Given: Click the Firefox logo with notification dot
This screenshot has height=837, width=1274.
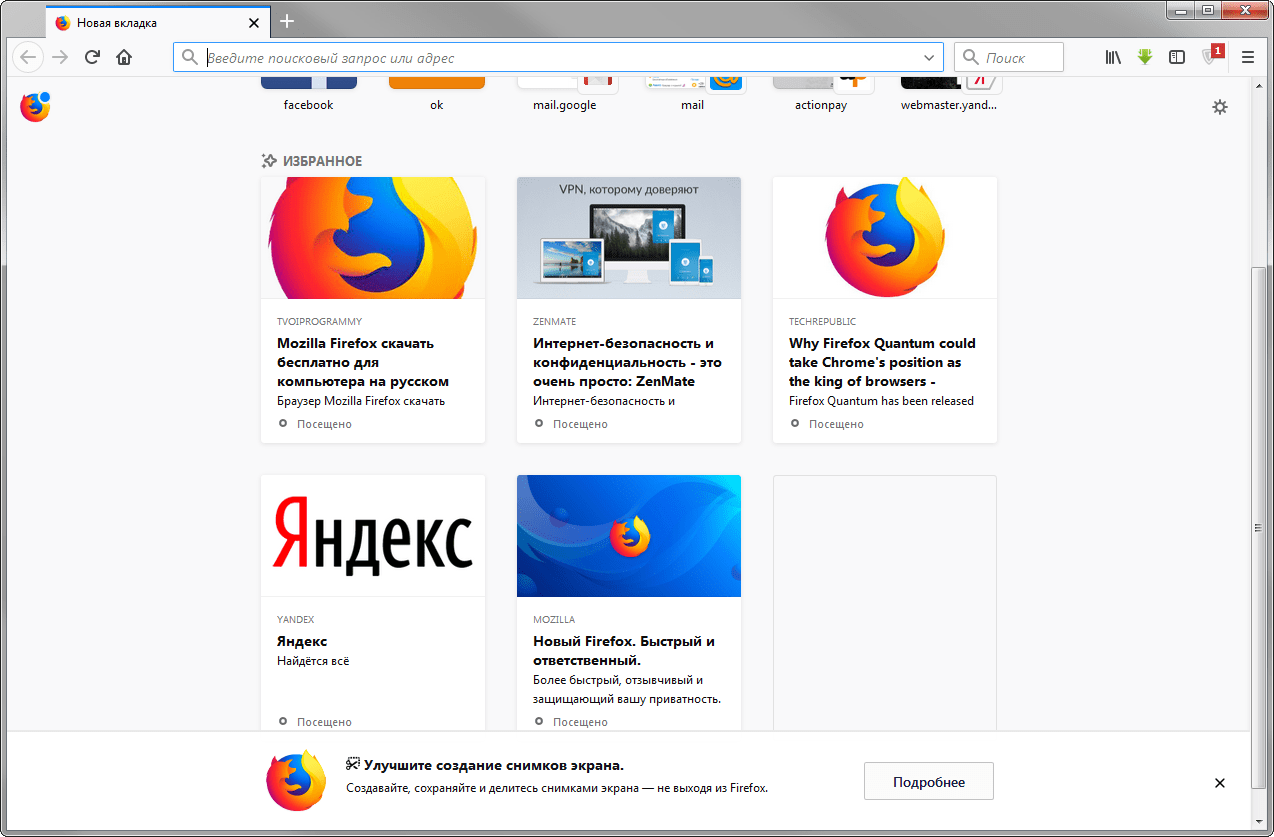Looking at the screenshot, I should click(35, 107).
